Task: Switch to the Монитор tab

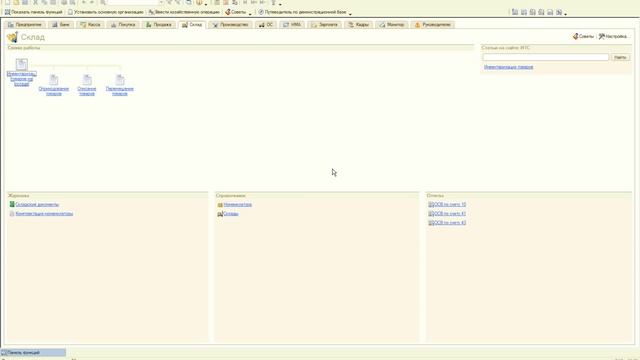Action: pos(391,25)
